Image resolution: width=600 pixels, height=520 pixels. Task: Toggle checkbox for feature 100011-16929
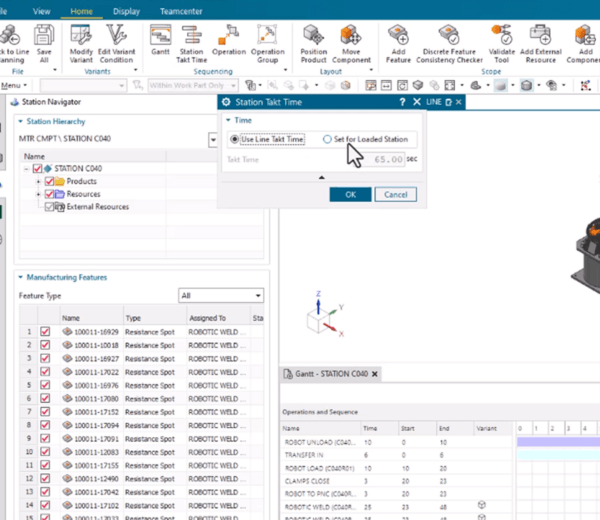click(45, 331)
